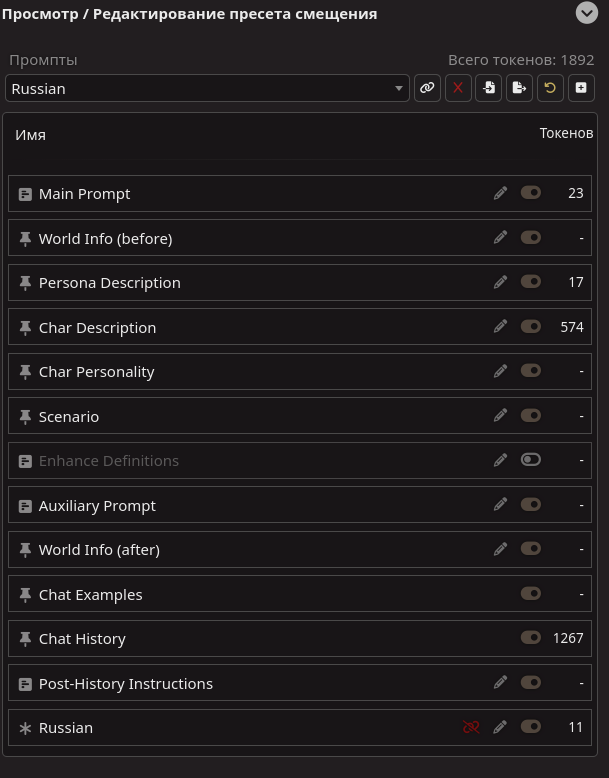Image resolution: width=609 pixels, height=778 pixels.
Task: Click the import preset file icon
Action: 489,88
